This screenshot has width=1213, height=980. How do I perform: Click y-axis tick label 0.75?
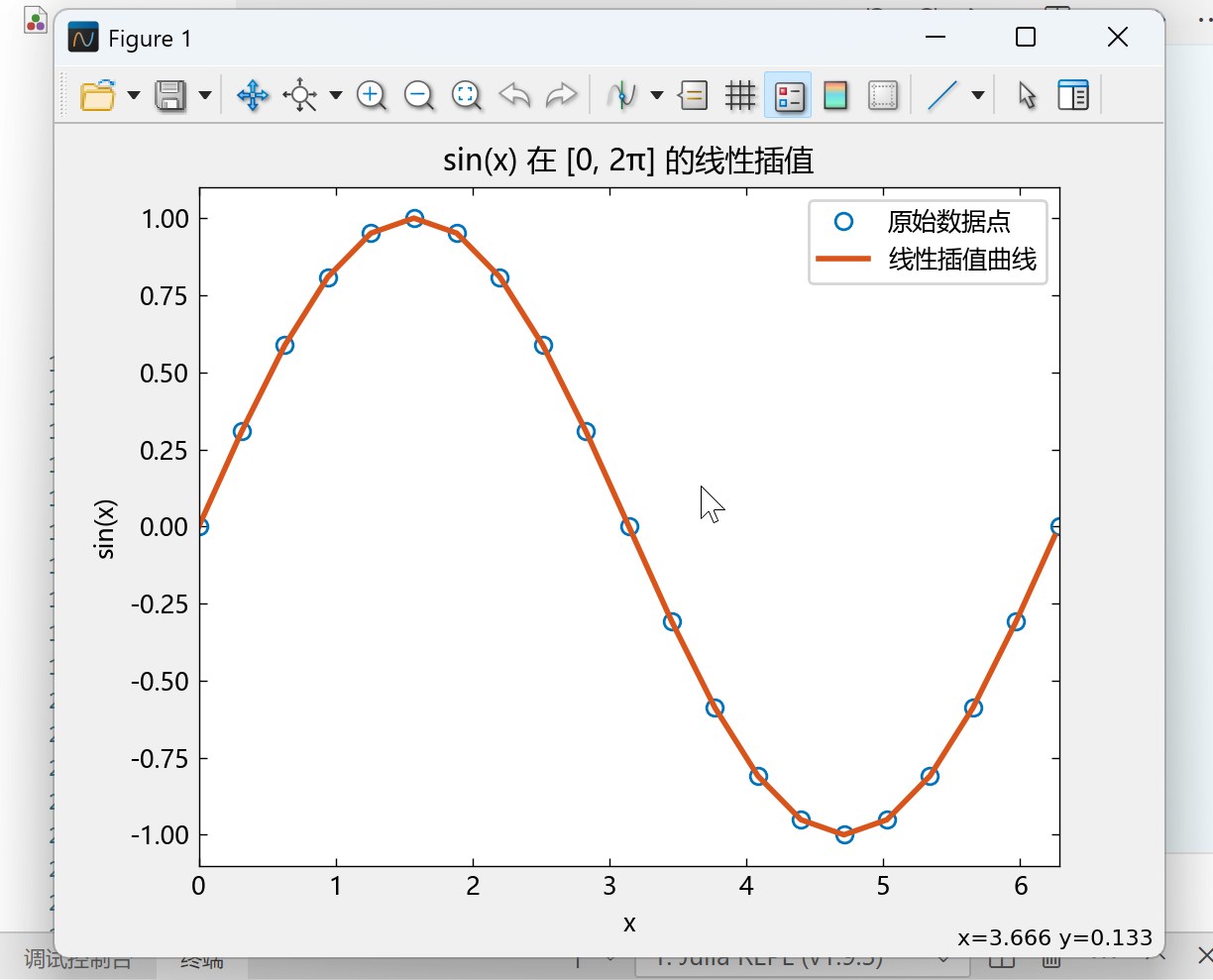(x=165, y=296)
